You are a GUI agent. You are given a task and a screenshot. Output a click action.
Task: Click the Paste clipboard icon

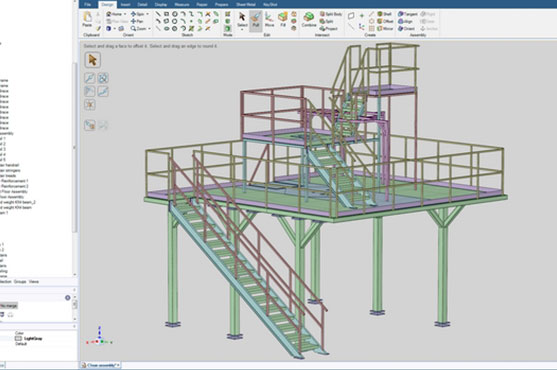click(x=87, y=20)
